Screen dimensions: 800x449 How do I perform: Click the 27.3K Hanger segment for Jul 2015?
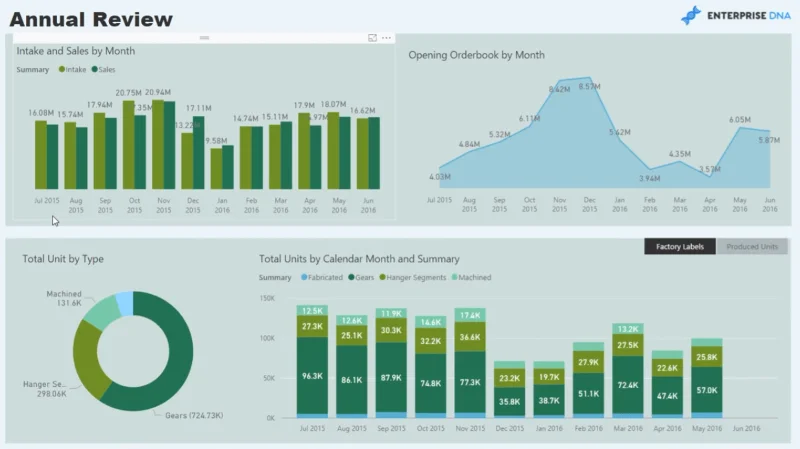coord(312,326)
